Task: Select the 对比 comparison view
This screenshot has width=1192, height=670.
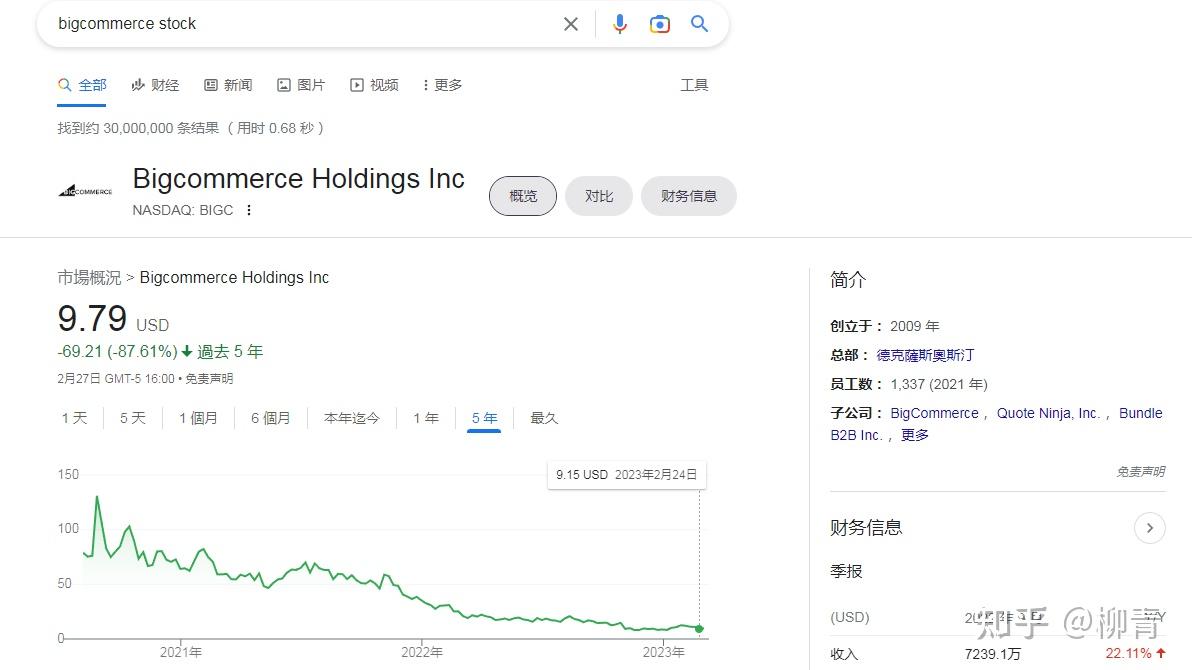Action: click(598, 196)
